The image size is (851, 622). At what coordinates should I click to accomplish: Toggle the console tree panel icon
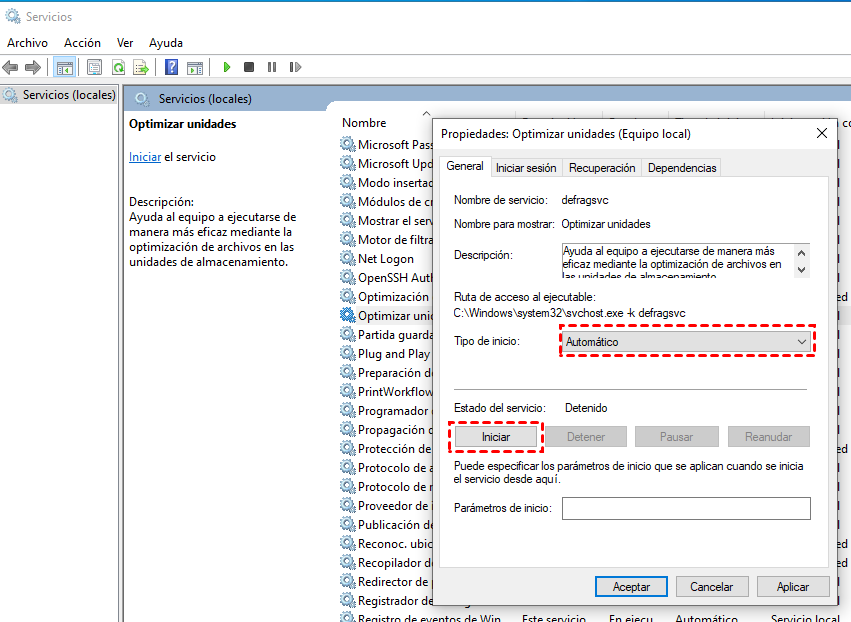tap(64, 67)
